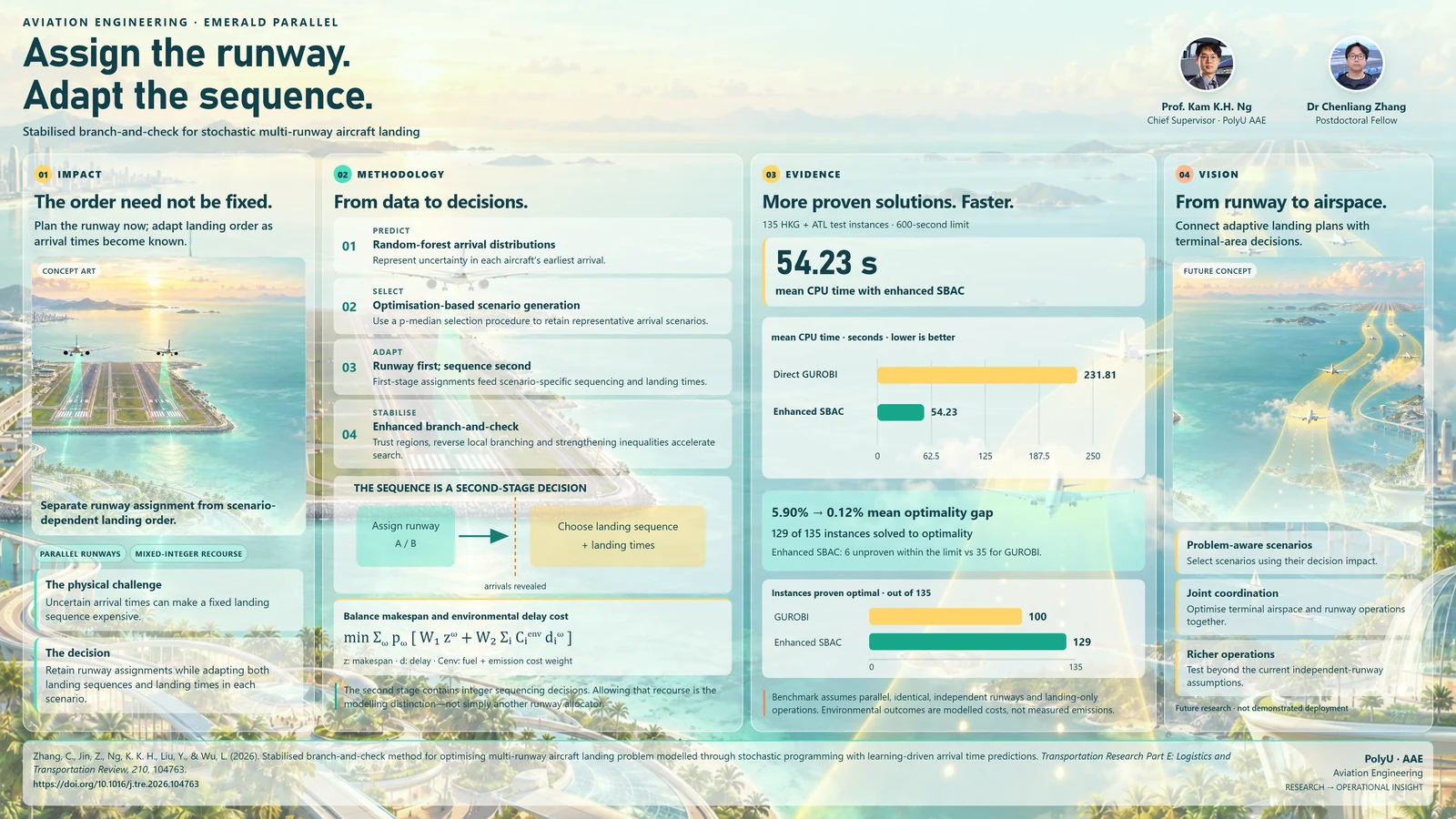The width and height of the screenshot is (1456, 819).
Task: Click the Enhanced SBAC 129 instances bar
Action: point(967,642)
